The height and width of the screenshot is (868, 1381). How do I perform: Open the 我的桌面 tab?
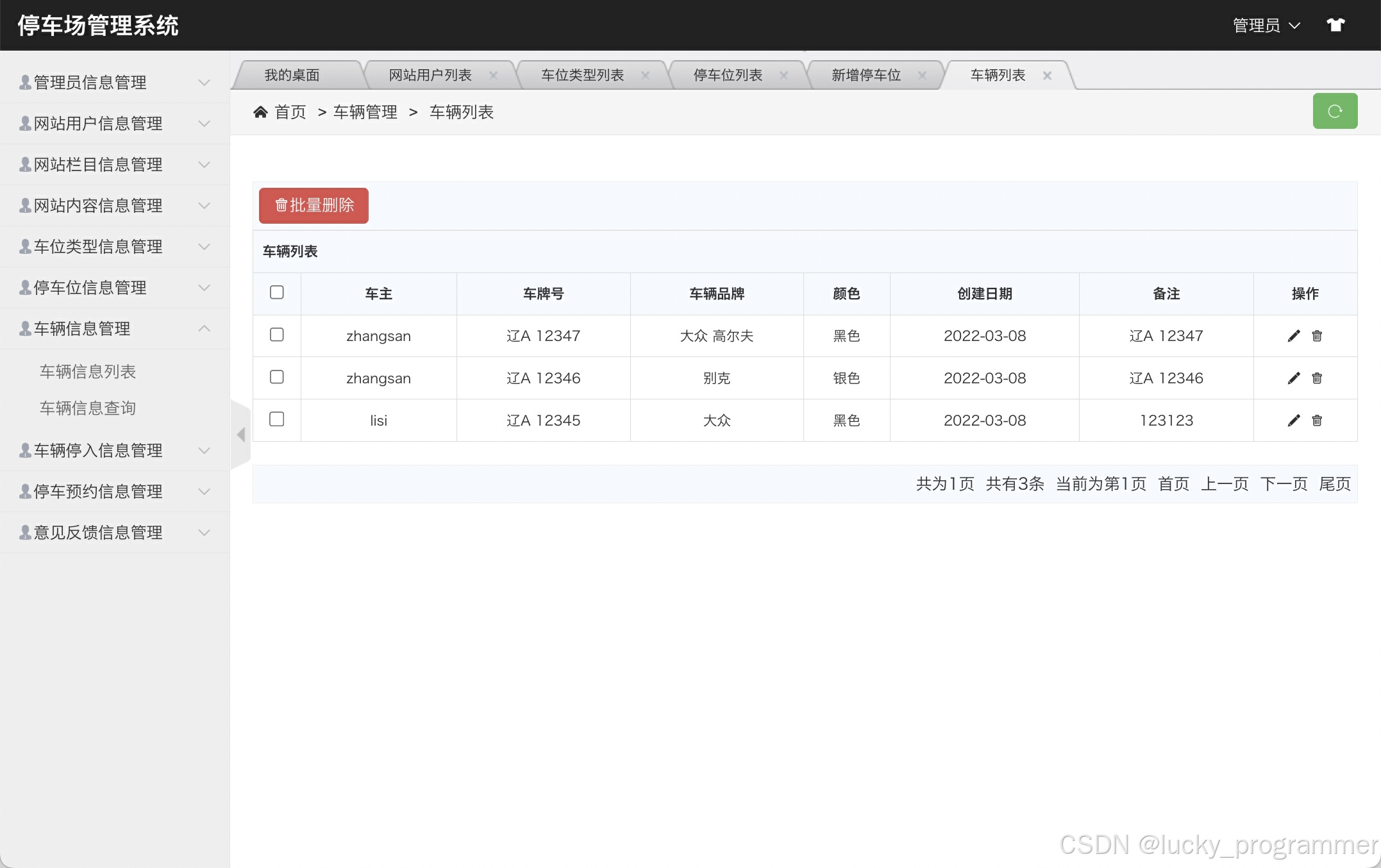click(292, 76)
